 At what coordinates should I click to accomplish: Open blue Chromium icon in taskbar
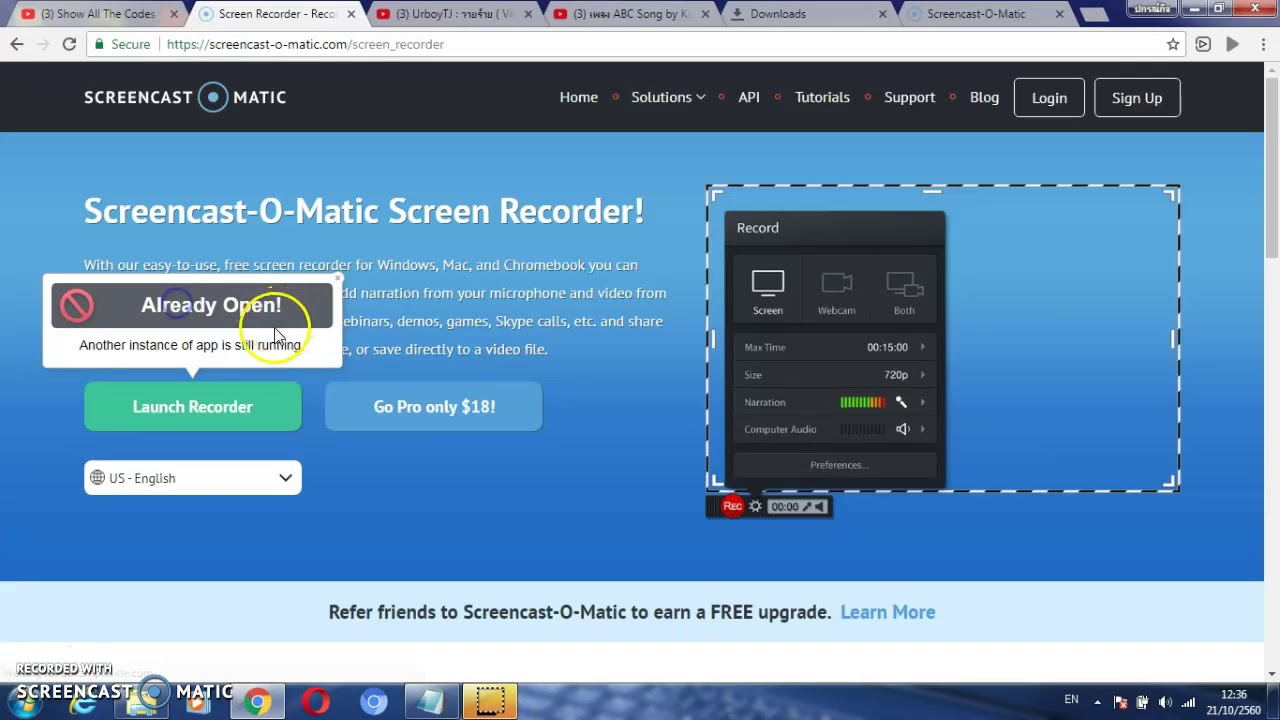pyautogui.click(x=374, y=702)
